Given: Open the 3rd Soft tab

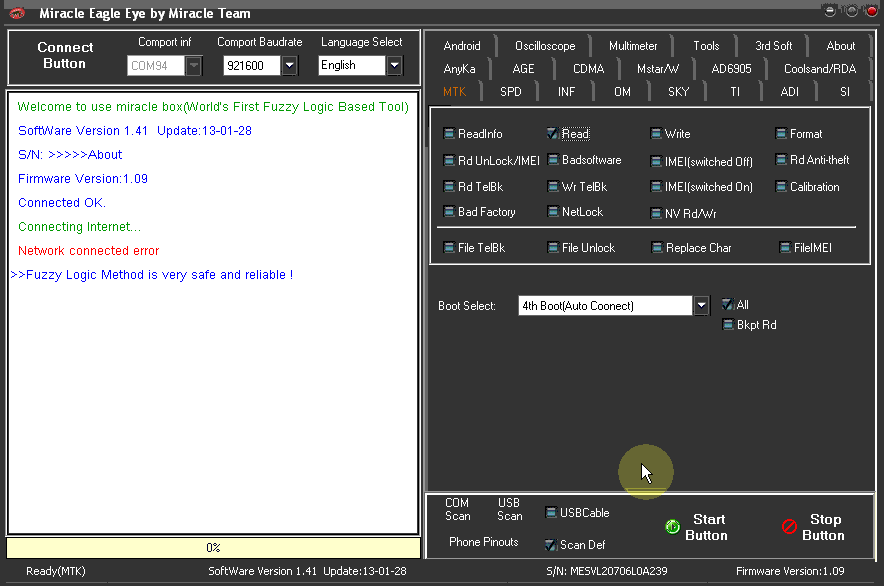Looking at the screenshot, I should click(x=774, y=46).
